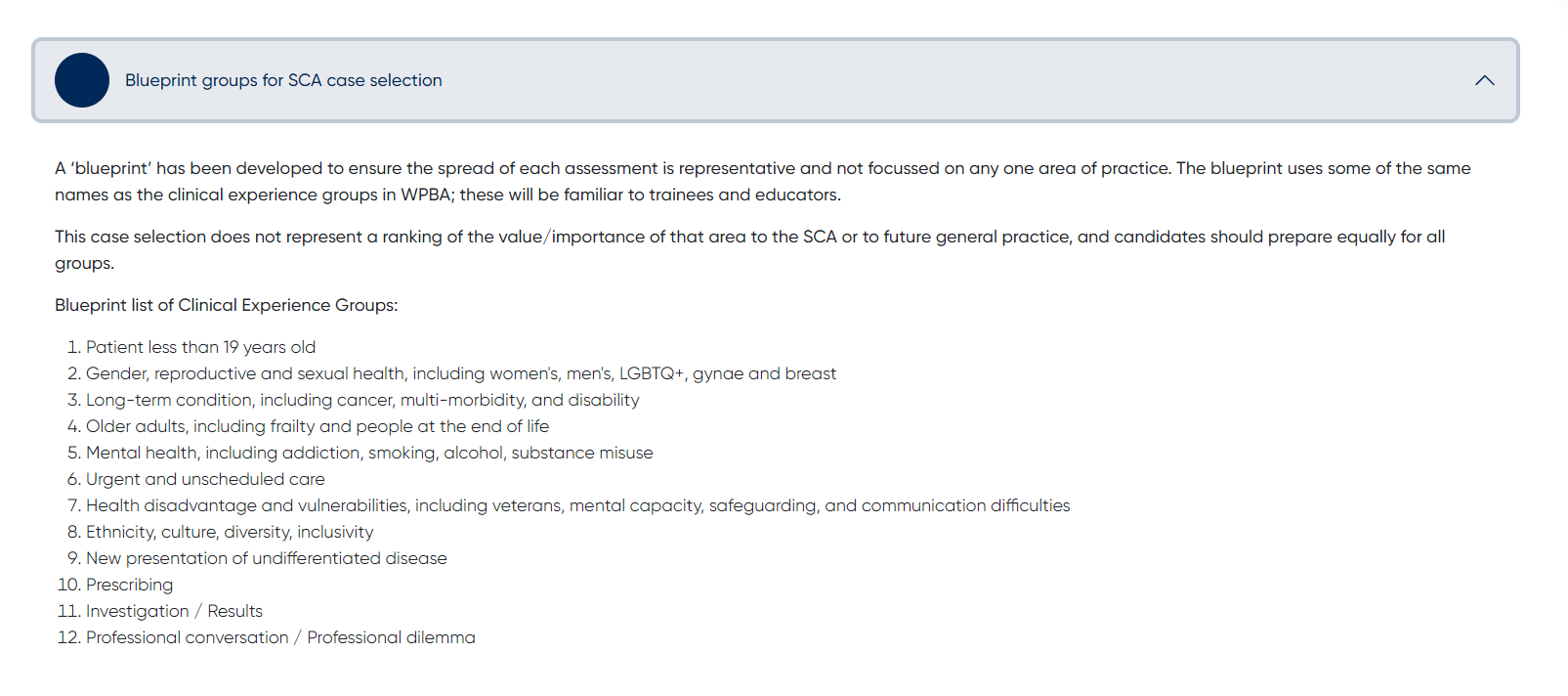
Task: Click the dark blue circle icon
Action: [x=82, y=80]
